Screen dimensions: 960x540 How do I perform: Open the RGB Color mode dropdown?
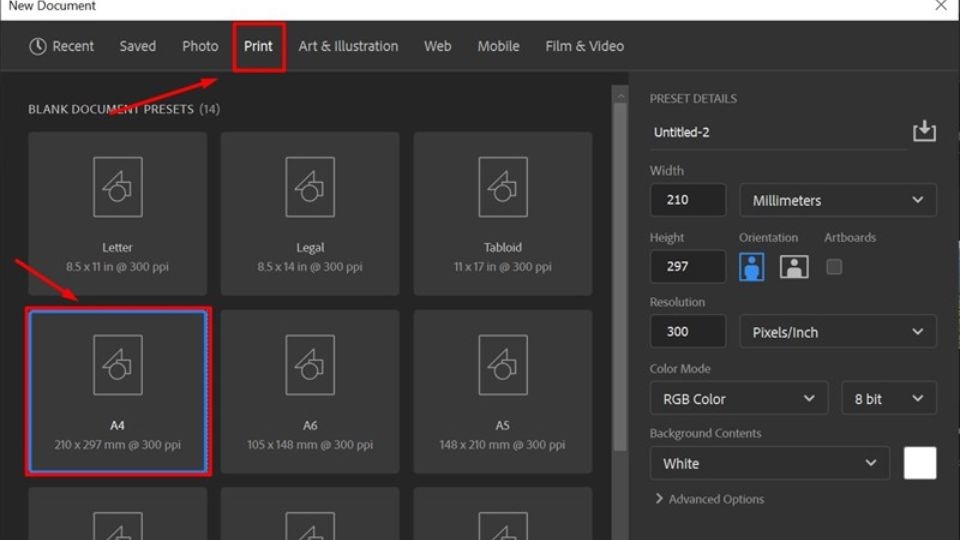(x=739, y=398)
